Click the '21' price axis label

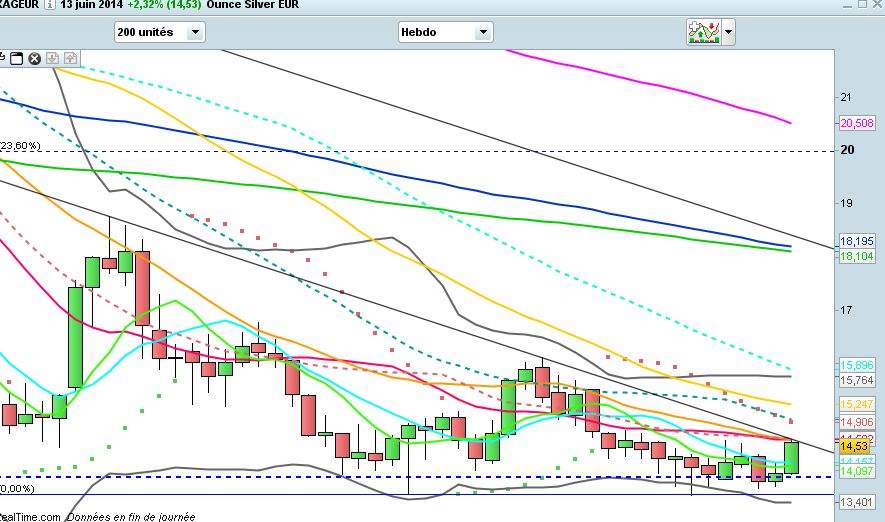[x=845, y=97]
